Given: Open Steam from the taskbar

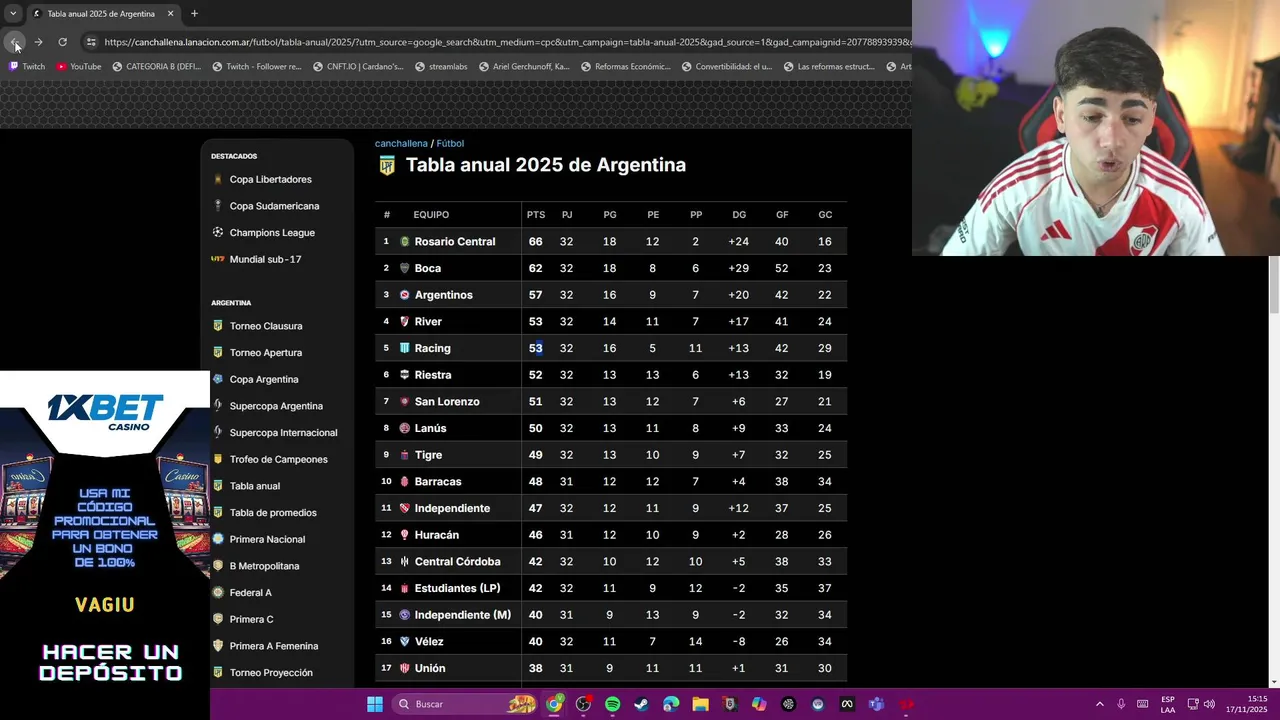Looking at the screenshot, I should [641, 704].
